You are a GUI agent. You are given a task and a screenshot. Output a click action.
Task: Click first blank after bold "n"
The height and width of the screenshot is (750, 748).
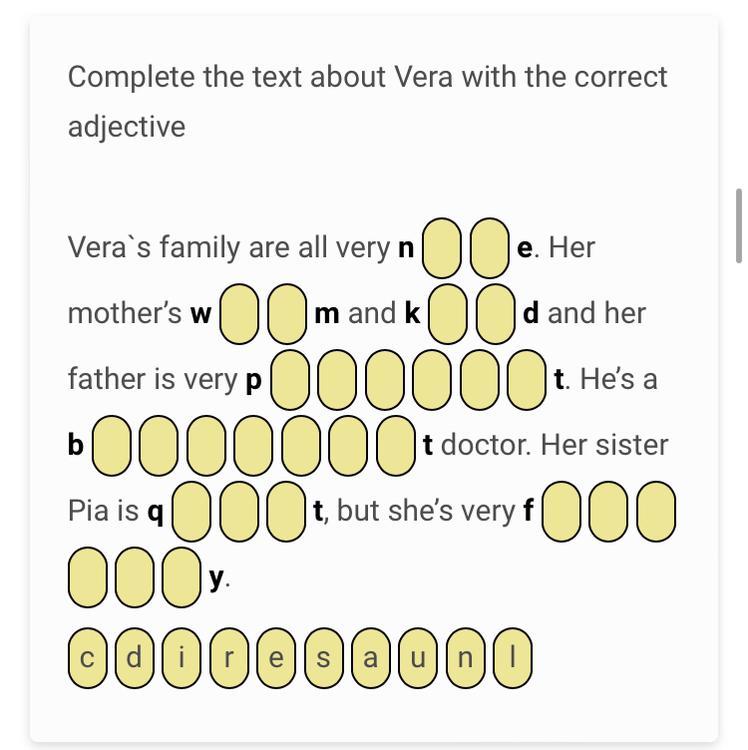pos(442,248)
